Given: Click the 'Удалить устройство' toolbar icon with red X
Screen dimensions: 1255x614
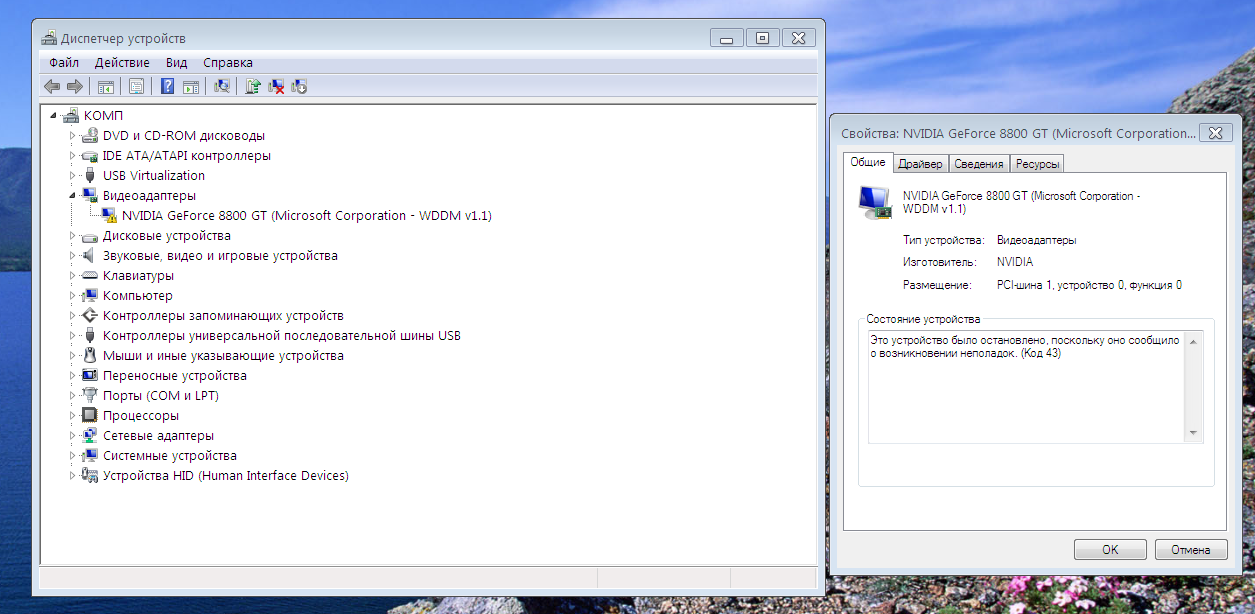Looking at the screenshot, I should click(277, 86).
